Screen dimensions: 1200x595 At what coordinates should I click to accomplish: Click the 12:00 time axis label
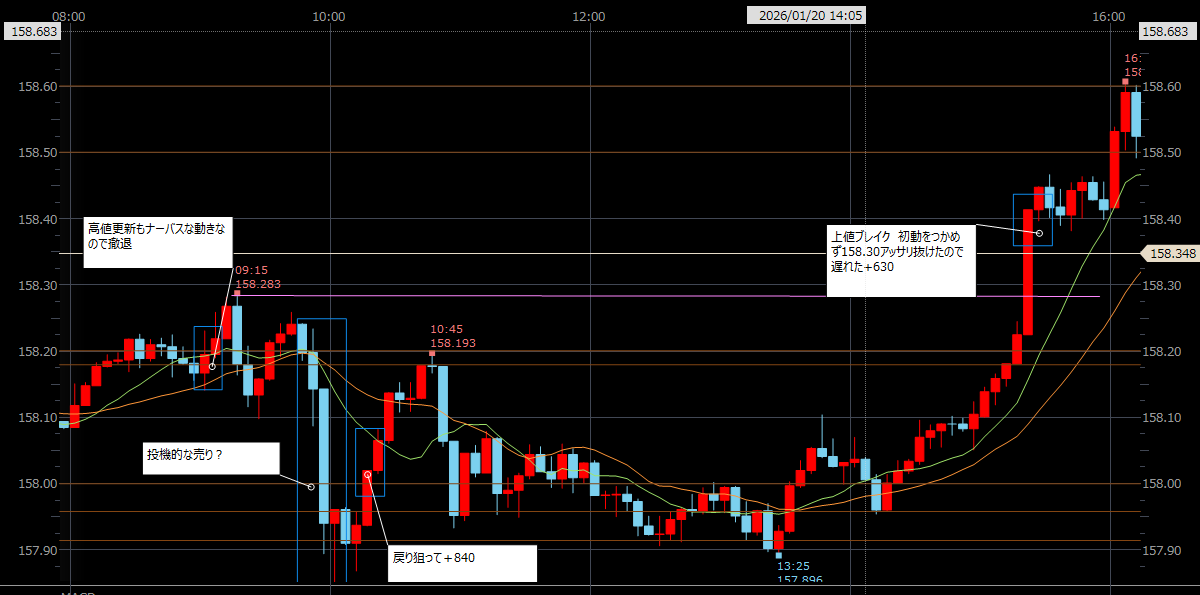point(589,16)
